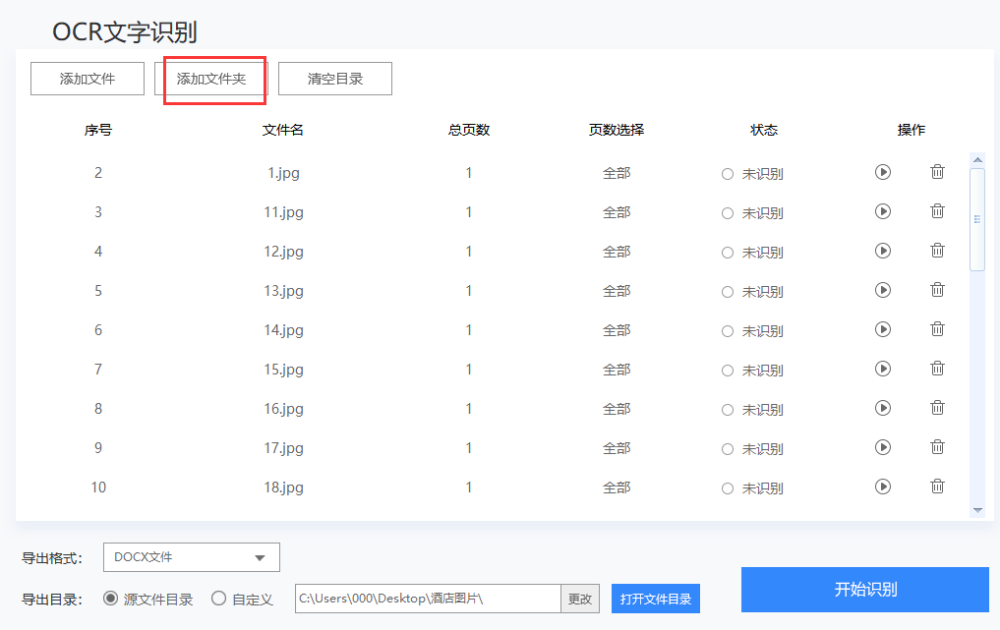Viewport: 1000px width, 630px height.
Task: Delete the 14.jpg file entry
Action: pyautogui.click(x=937, y=330)
